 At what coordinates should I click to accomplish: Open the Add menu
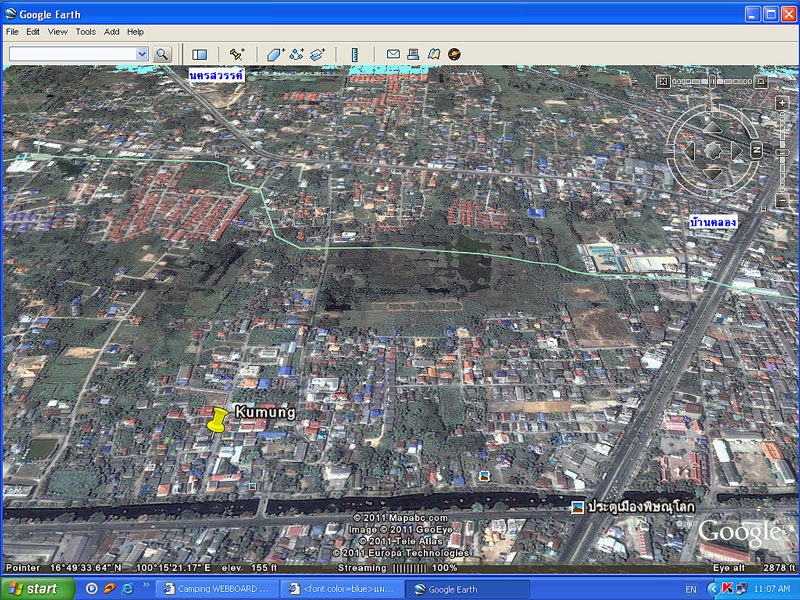click(112, 32)
